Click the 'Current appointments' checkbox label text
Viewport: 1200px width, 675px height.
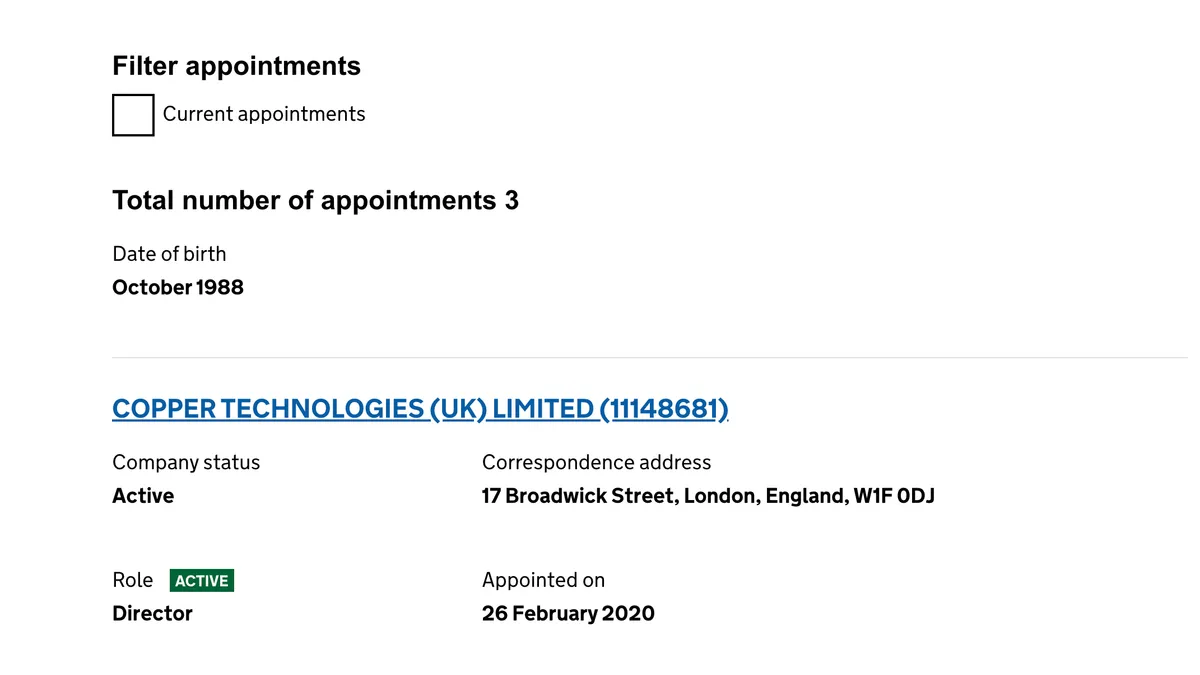(264, 114)
